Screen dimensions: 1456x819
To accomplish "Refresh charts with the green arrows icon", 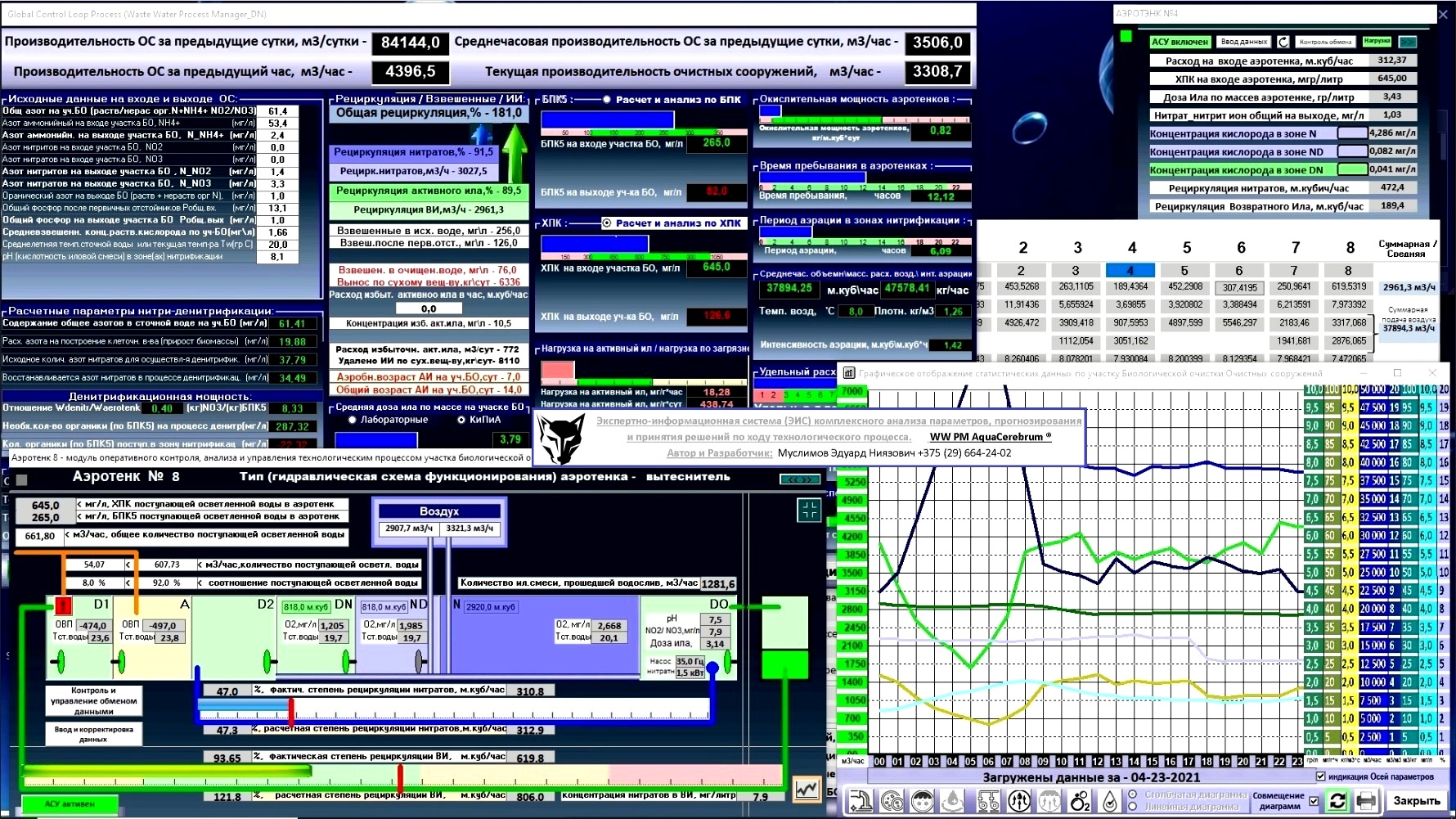I will (1337, 801).
